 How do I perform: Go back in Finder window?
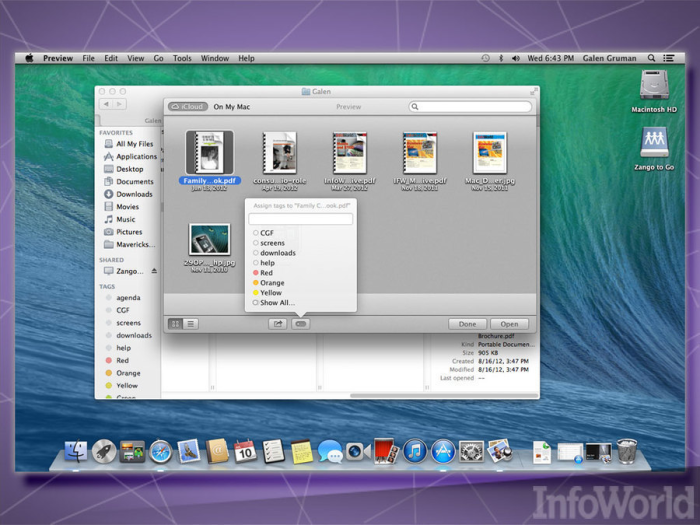[x=106, y=104]
